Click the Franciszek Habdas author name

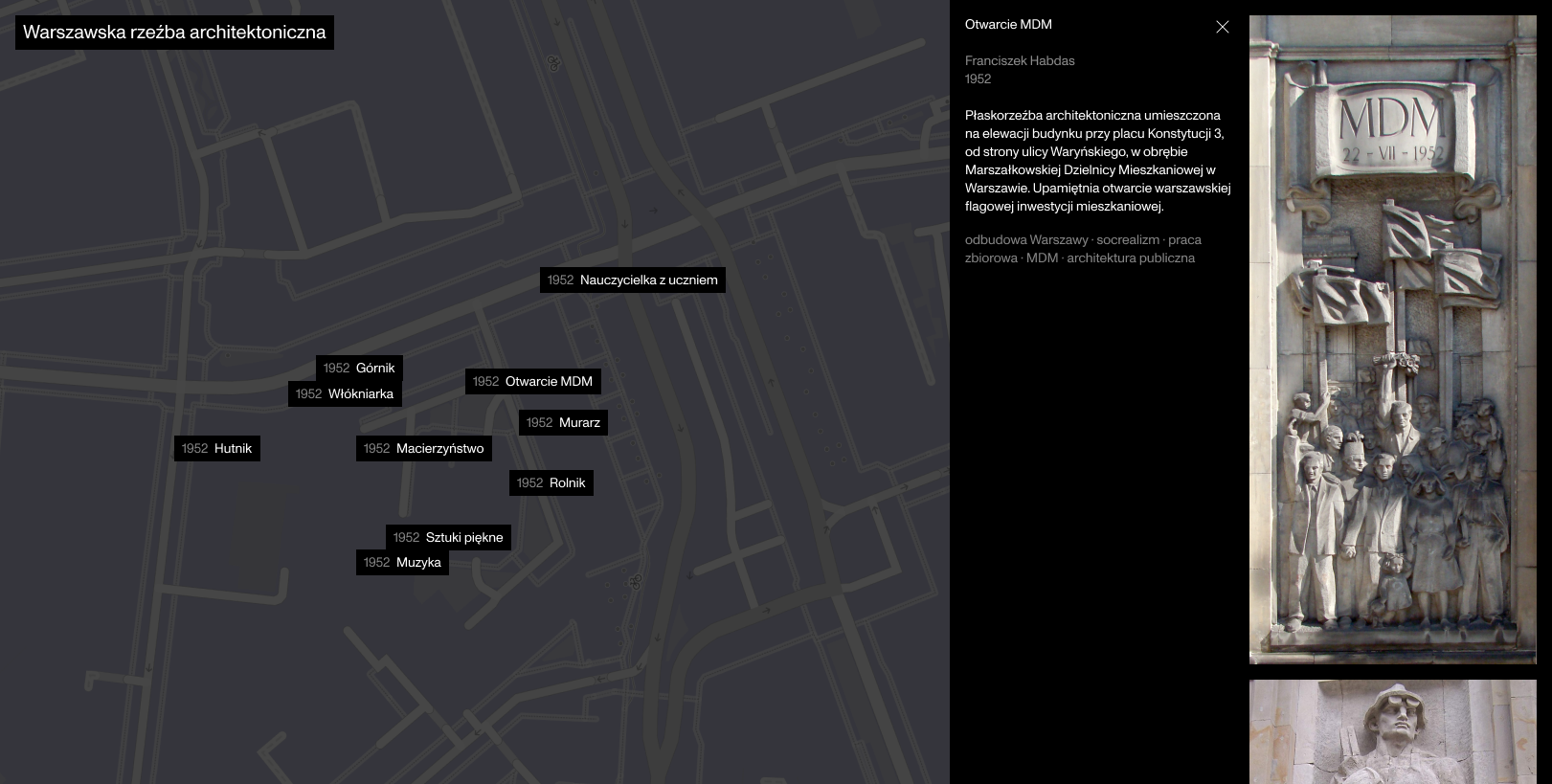(1020, 60)
